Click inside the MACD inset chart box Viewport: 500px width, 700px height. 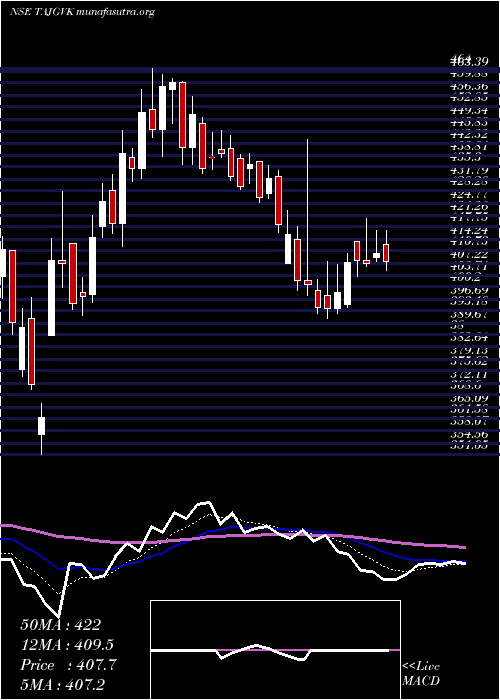tap(275, 650)
